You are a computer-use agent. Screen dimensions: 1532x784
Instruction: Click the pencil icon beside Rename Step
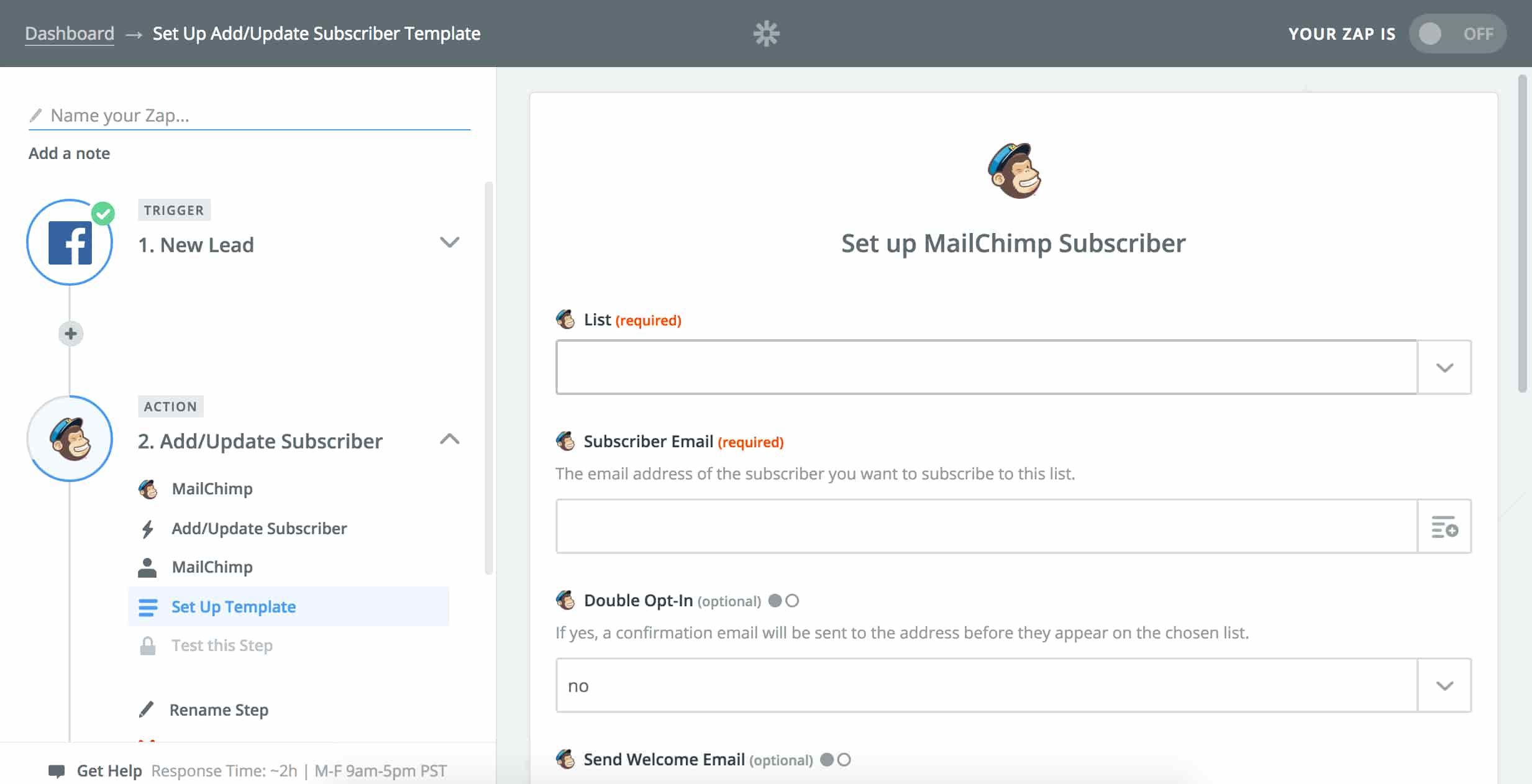pyautogui.click(x=147, y=709)
